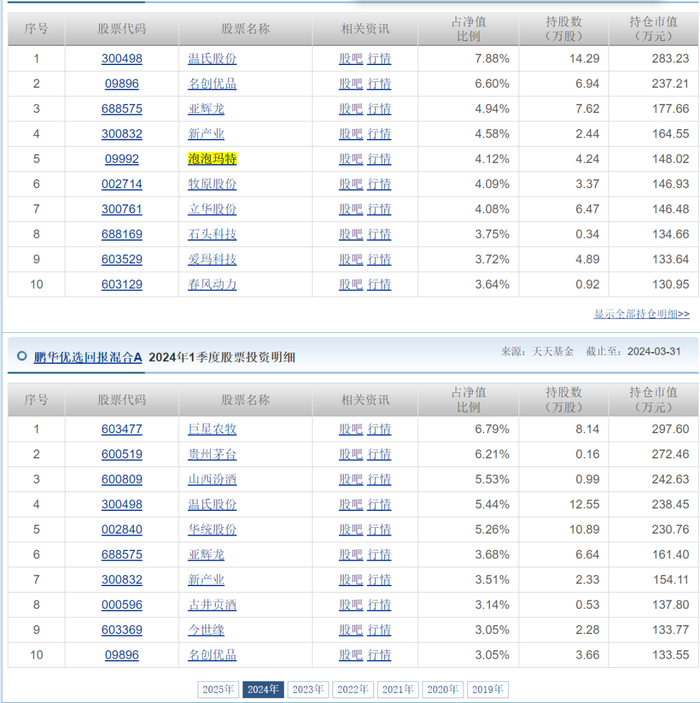Switch to the 2019年 tab
The width and height of the screenshot is (700, 703).
[487, 689]
